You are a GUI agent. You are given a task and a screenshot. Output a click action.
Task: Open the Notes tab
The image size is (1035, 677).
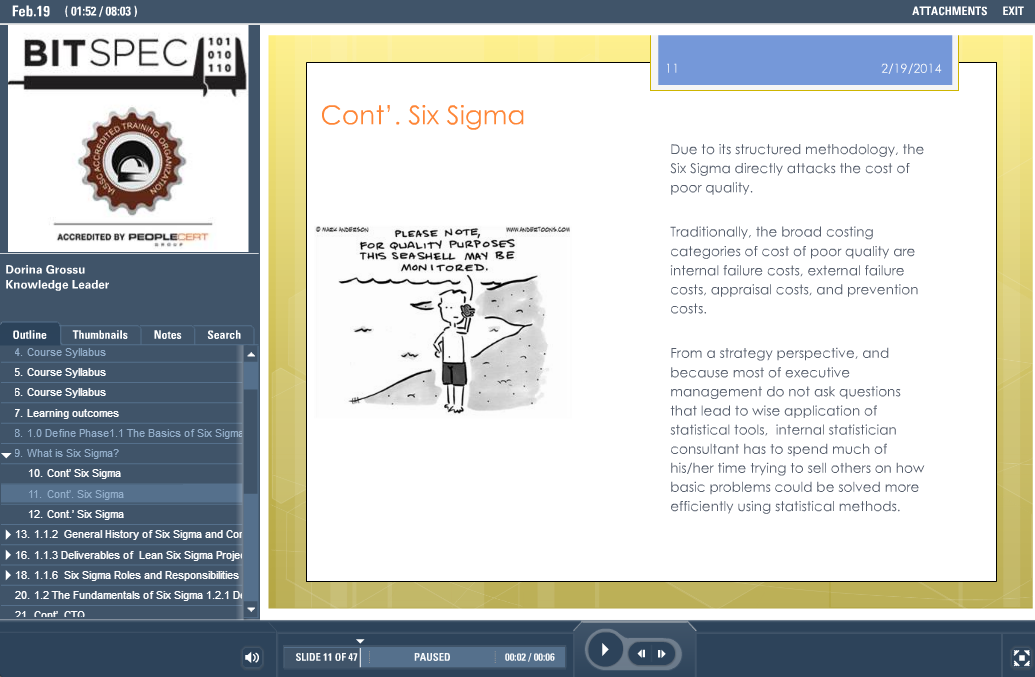pos(168,335)
